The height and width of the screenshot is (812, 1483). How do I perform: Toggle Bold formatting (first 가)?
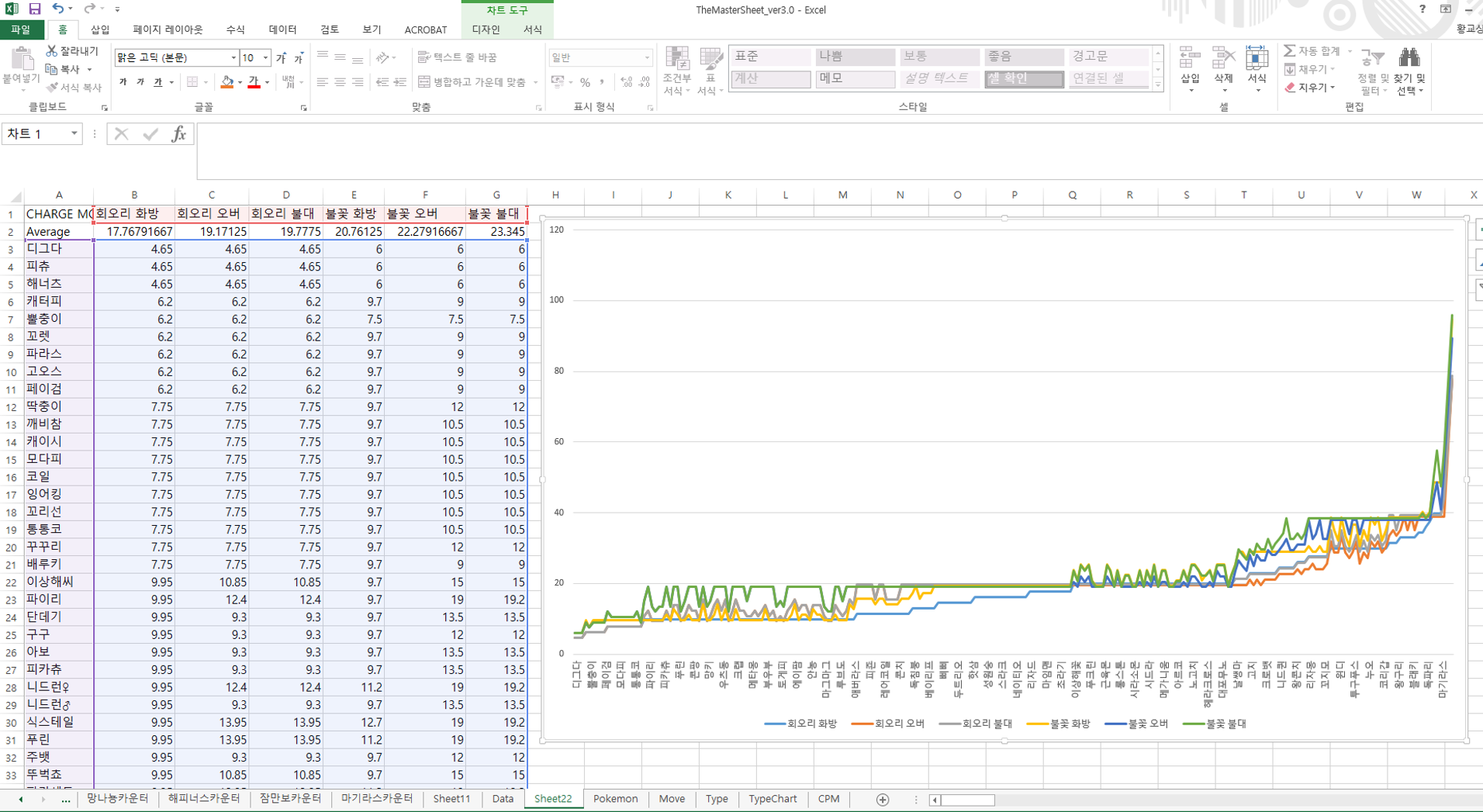pos(123,82)
